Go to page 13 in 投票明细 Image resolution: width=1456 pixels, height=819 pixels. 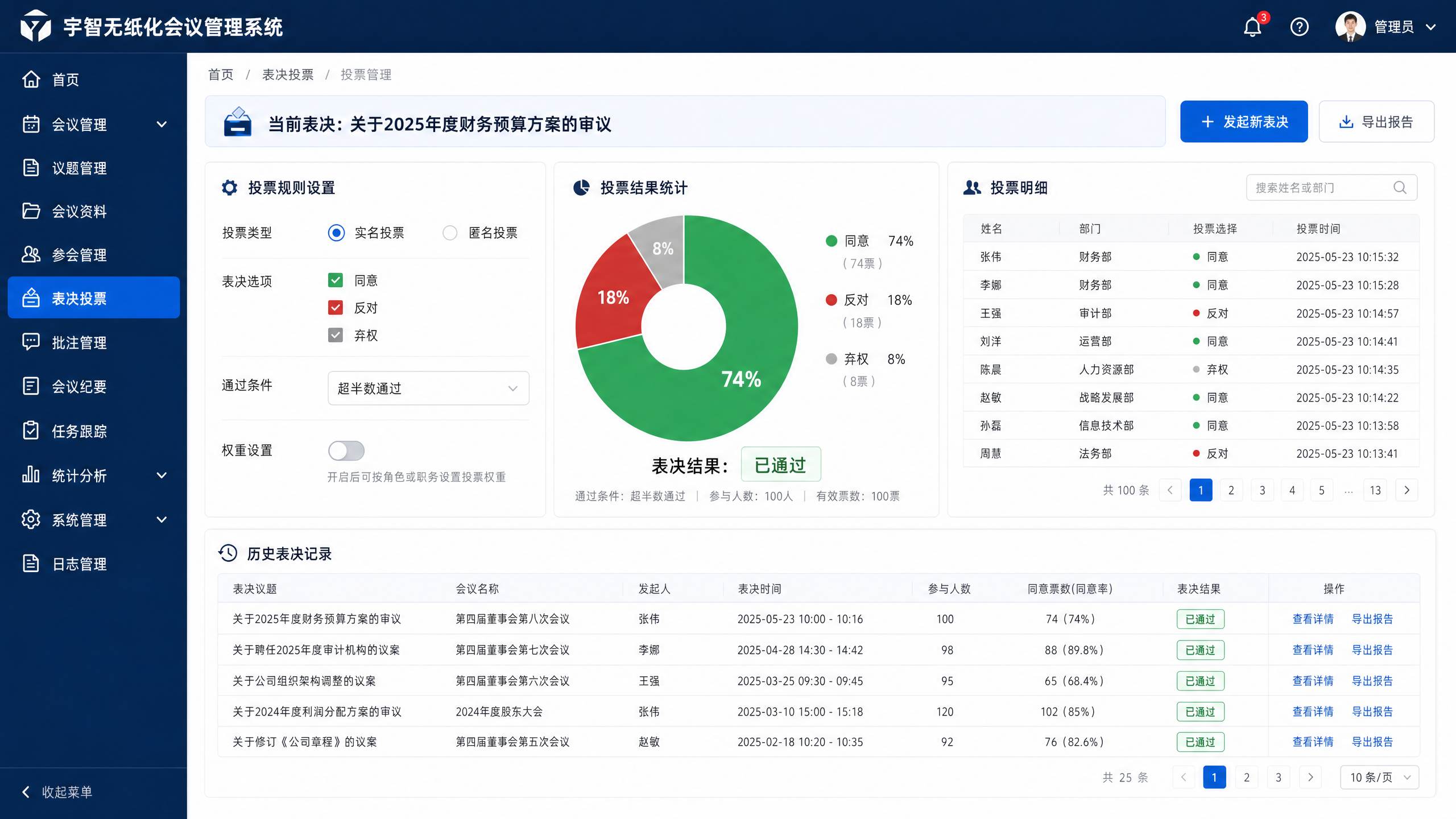coord(1375,490)
